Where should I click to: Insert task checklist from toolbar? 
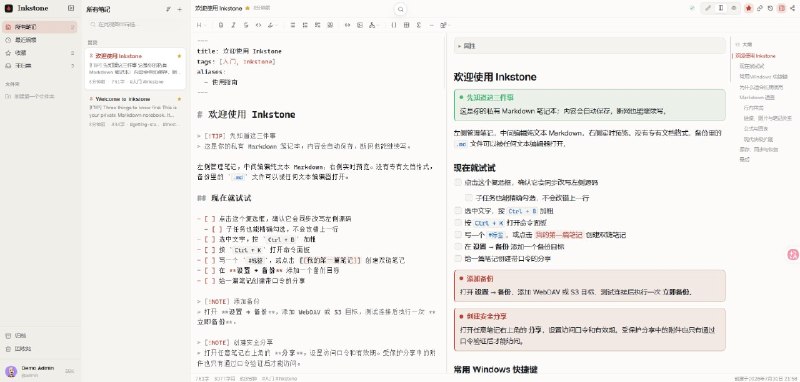pyautogui.click(x=318, y=24)
